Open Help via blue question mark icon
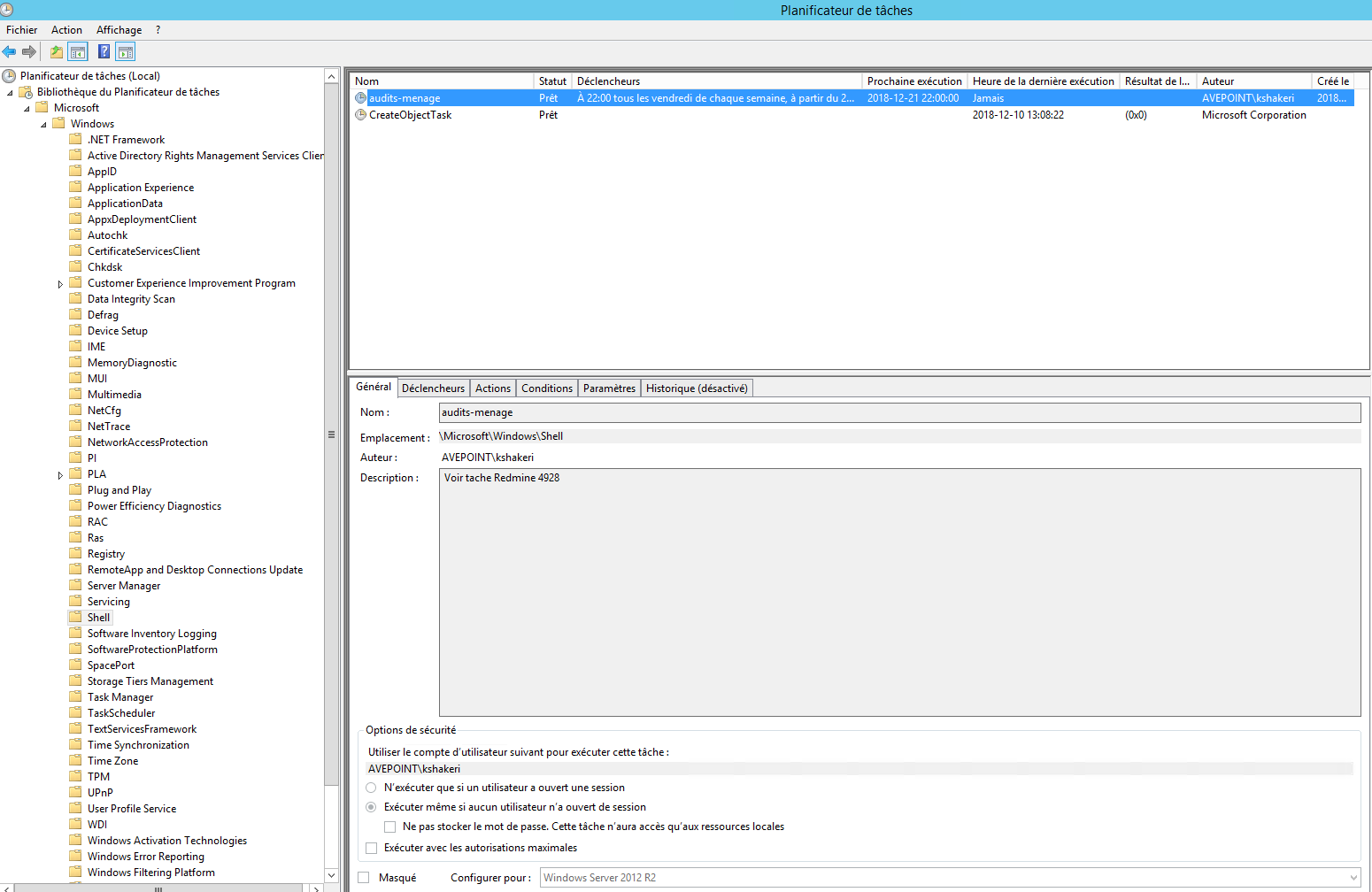This screenshot has height=892, width=1372. pyautogui.click(x=104, y=52)
